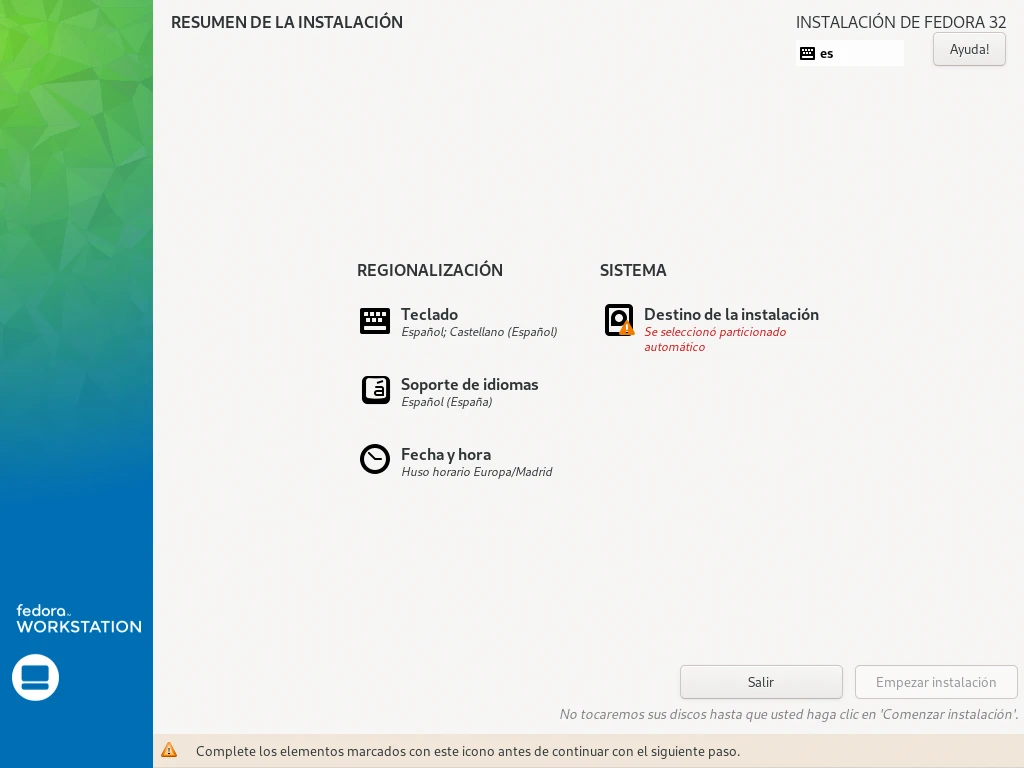Click the 'Huso horario Europa/Madrid' subtitle
This screenshot has width=1024, height=768.
coord(476,472)
